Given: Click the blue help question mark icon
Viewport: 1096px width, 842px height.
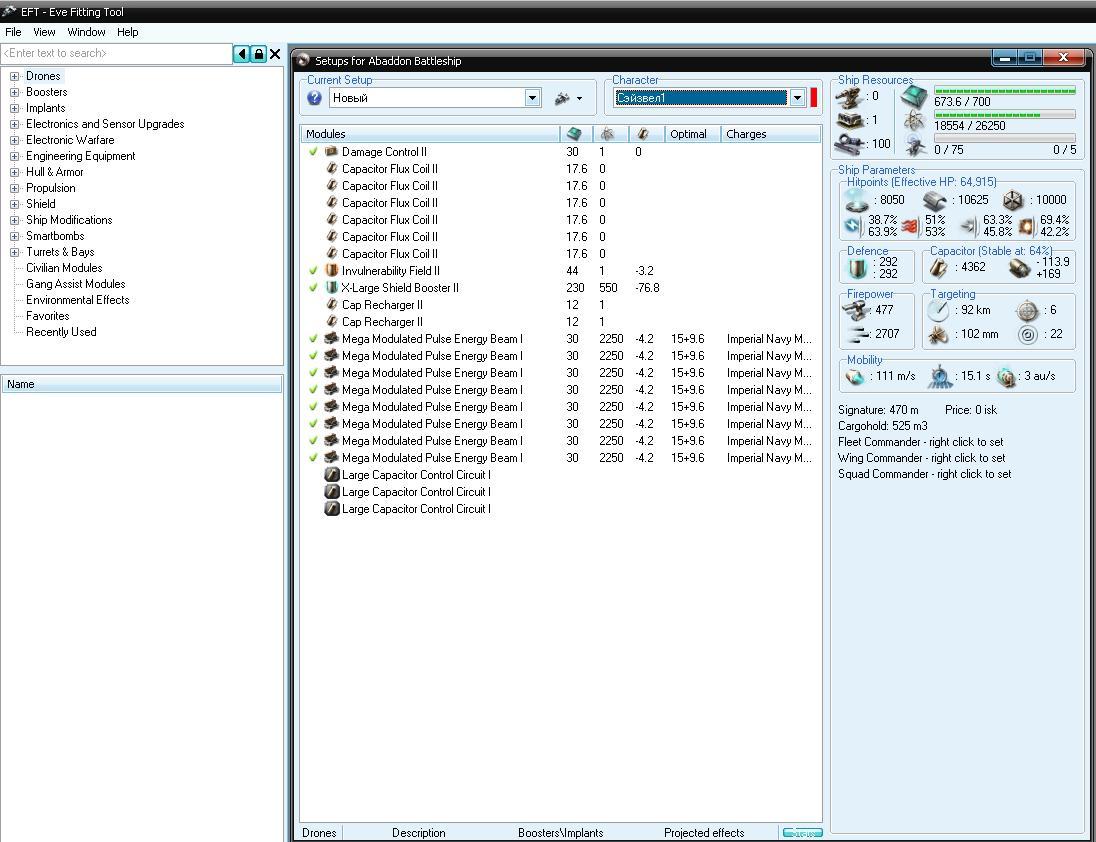Looking at the screenshot, I should point(315,98).
